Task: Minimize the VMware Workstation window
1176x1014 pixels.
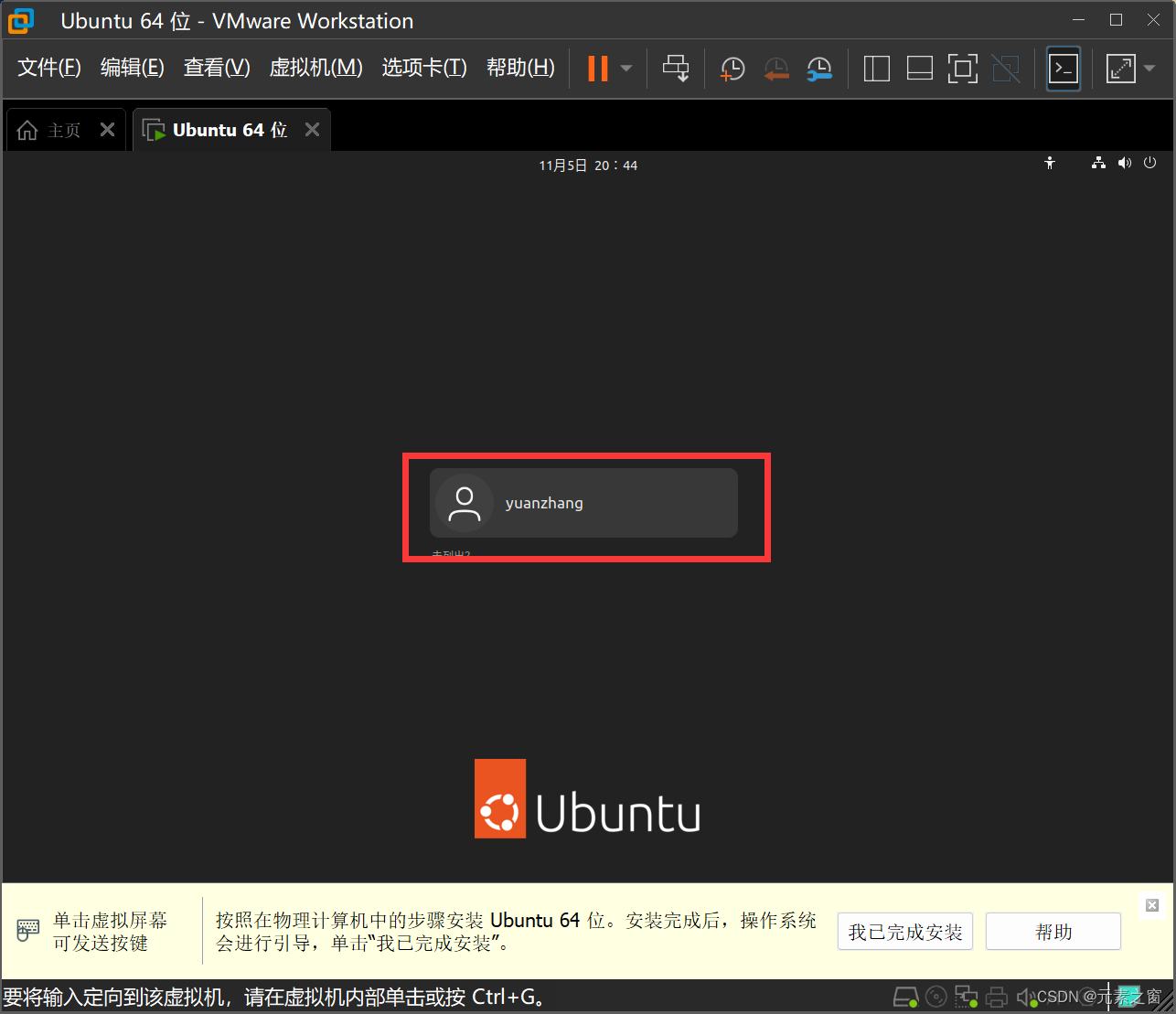Action: (x=1078, y=20)
